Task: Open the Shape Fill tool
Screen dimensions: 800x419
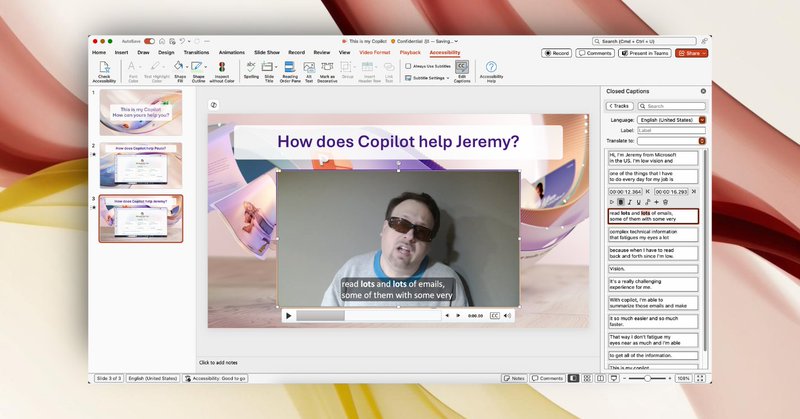Action: pyautogui.click(x=180, y=71)
